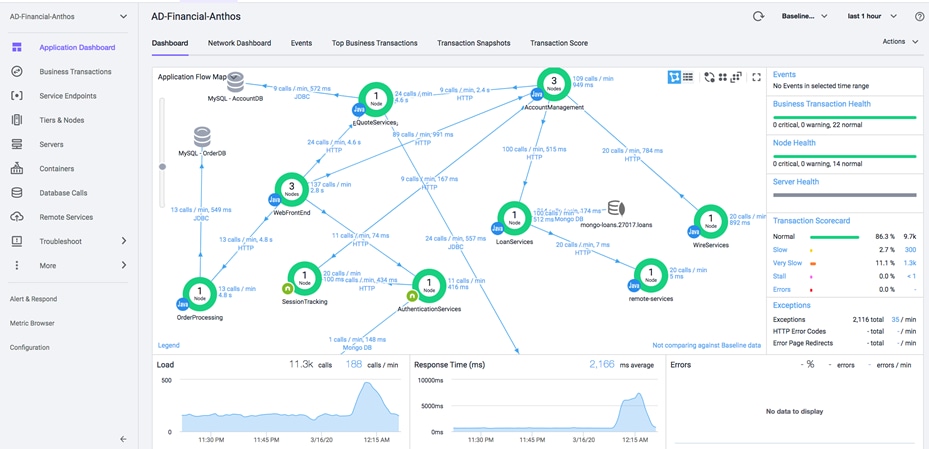The image size is (929, 449).
Task: Expand flow map to fullscreen
Action: pos(756,77)
